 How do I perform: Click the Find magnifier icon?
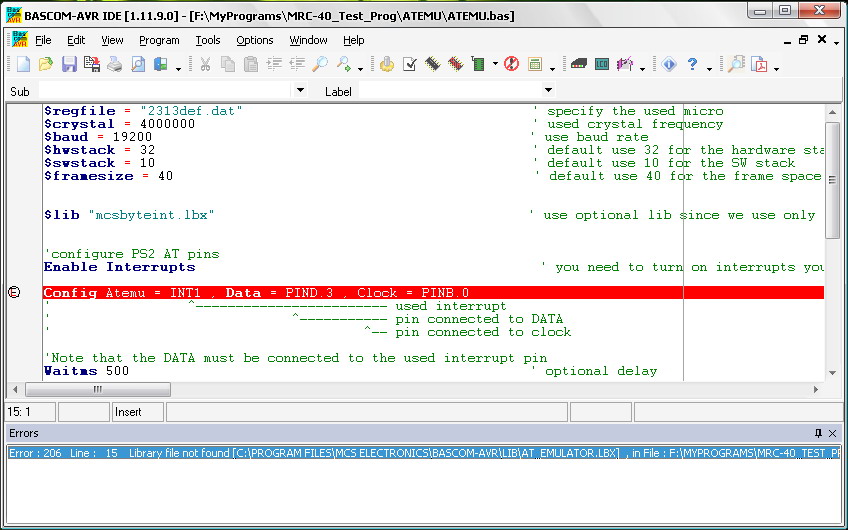coord(320,65)
